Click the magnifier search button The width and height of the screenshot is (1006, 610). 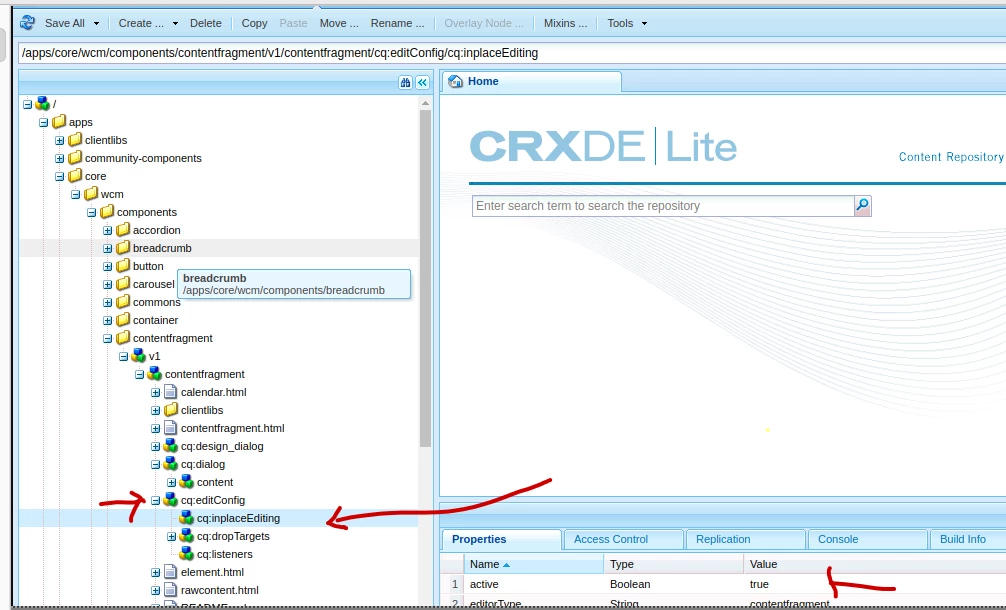click(x=862, y=206)
